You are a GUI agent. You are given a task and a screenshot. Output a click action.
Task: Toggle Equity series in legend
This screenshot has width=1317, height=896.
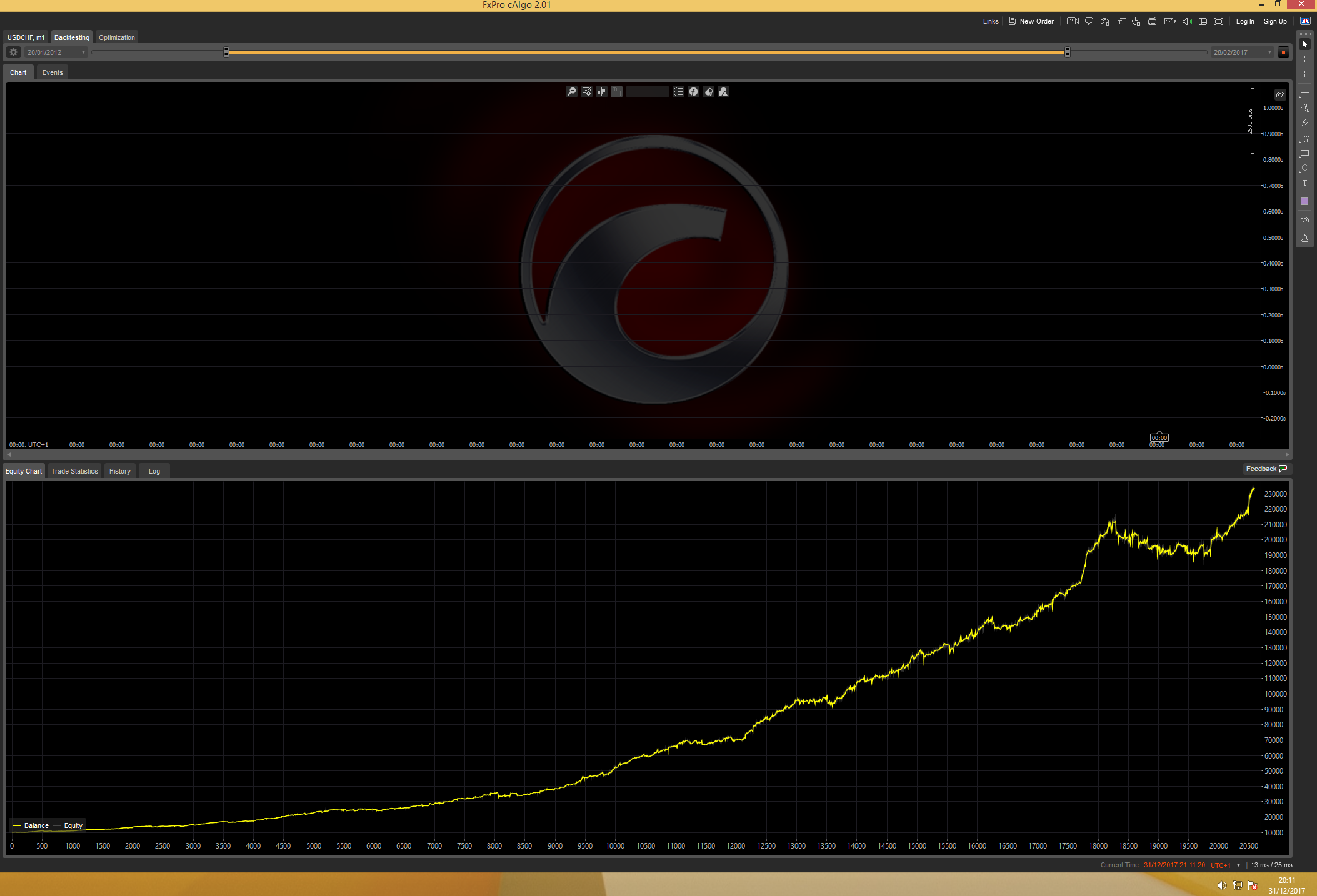tap(68, 825)
